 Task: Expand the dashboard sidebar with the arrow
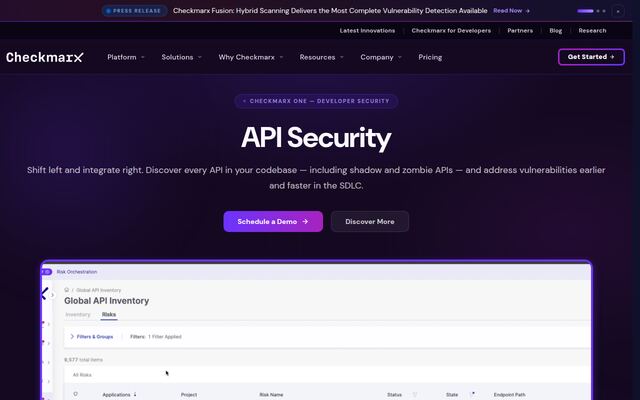tap(52, 294)
